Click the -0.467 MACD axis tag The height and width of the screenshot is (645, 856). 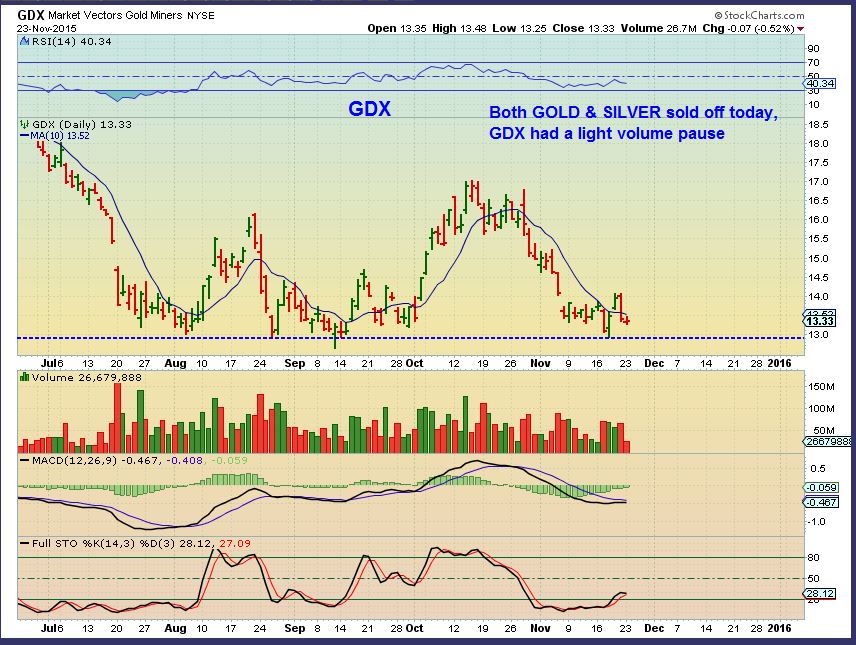pyautogui.click(x=821, y=502)
